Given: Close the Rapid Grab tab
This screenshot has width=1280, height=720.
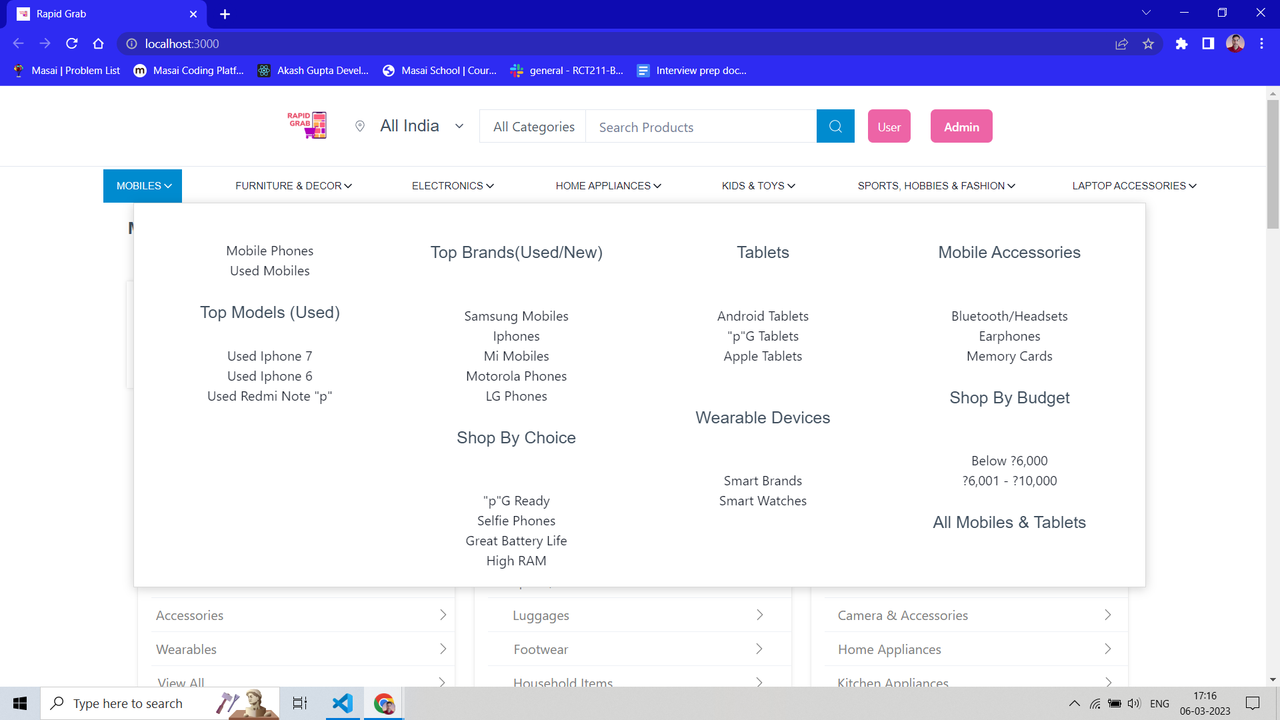Looking at the screenshot, I should [194, 14].
